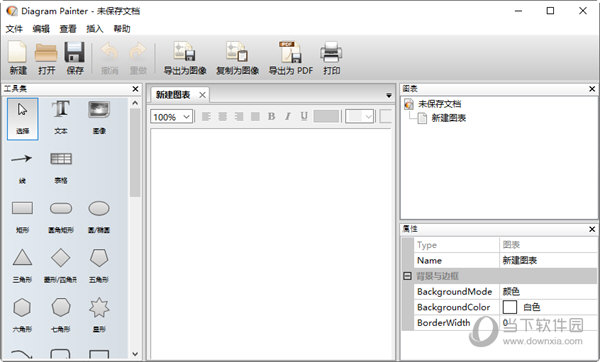Open the 编辑 menu

pyautogui.click(x=41, y=29)
